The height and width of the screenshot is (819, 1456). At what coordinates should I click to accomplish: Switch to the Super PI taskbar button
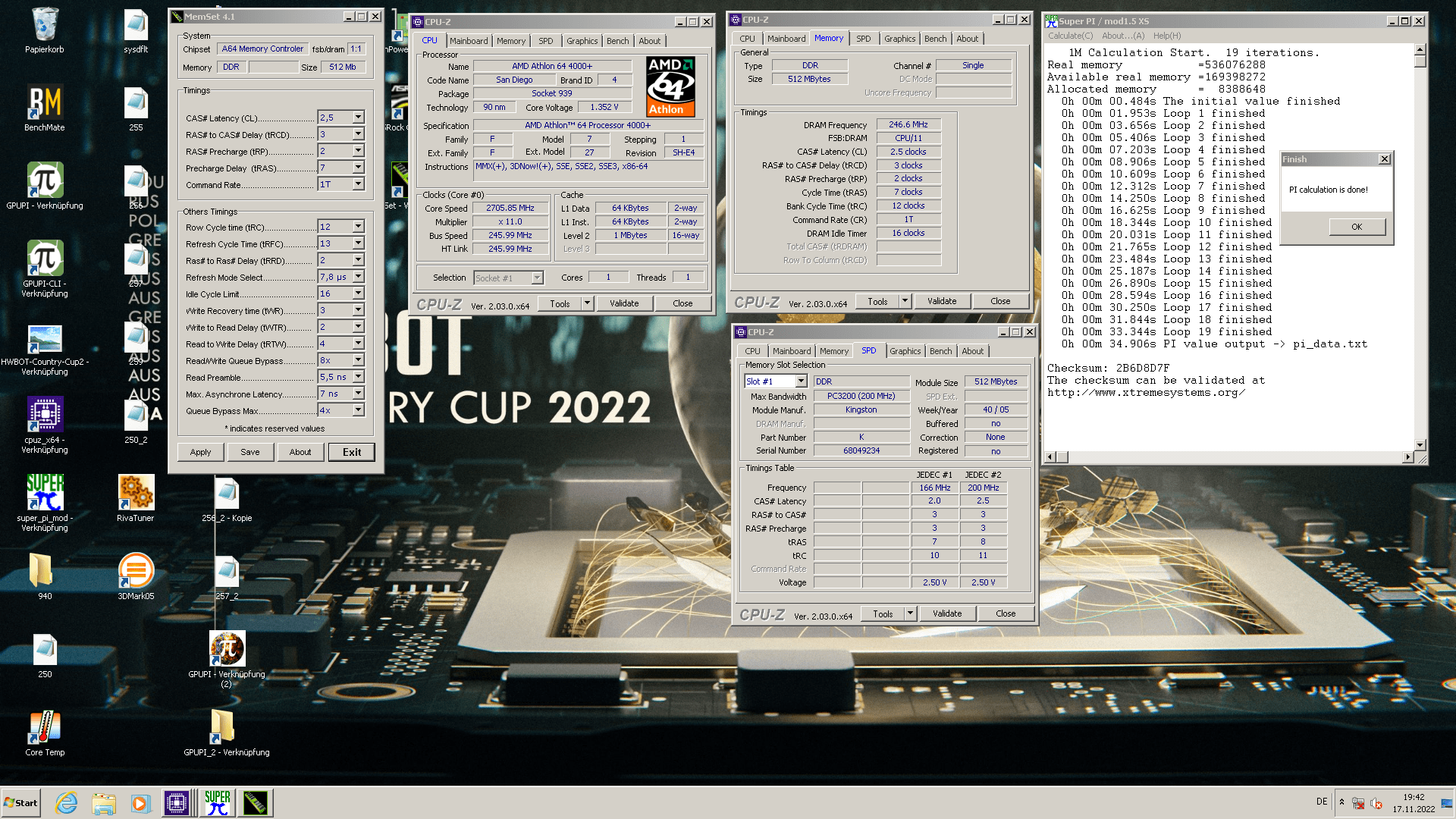218,803
